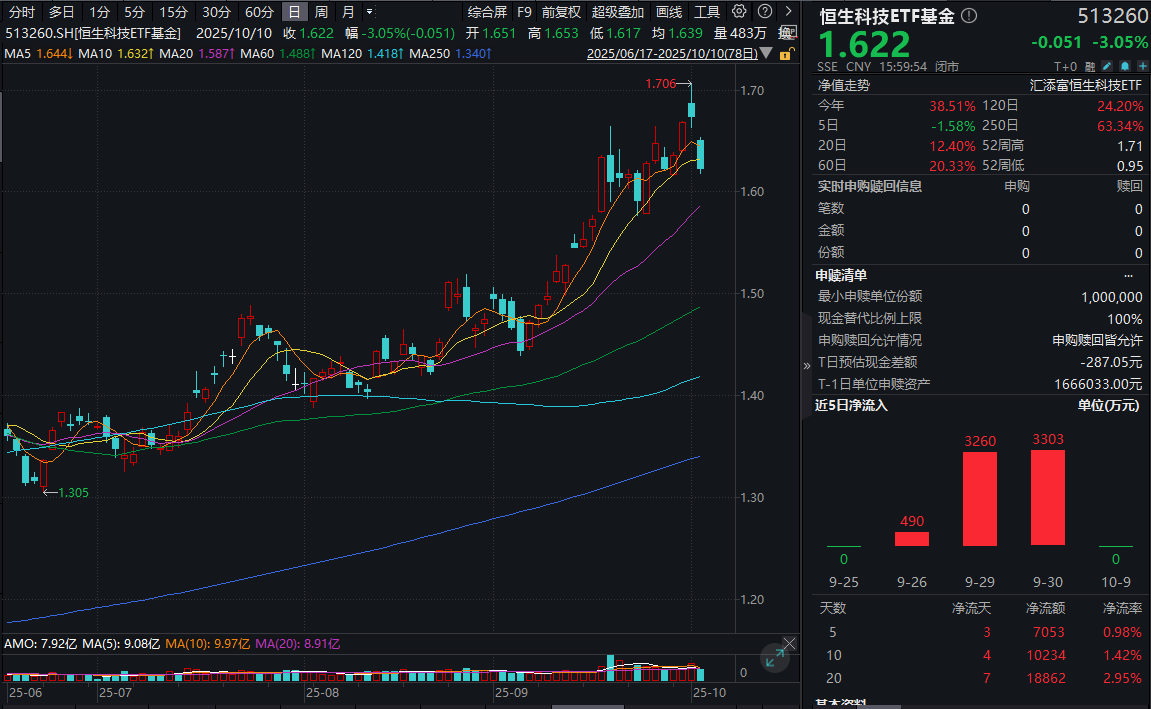1151x709 pixels.
Task: Open the settings gear in chart toolbar
Action: click(x=739, y=12)
